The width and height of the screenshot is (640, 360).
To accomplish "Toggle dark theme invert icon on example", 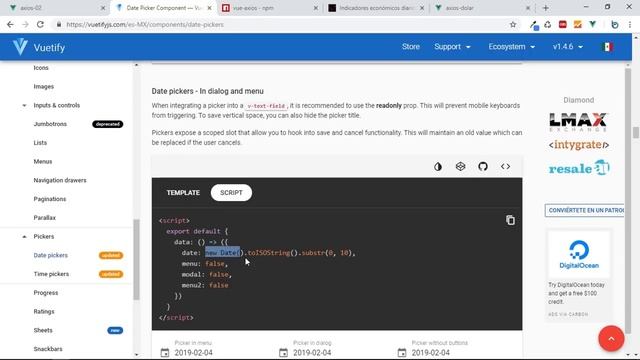I will coord(438,167).
